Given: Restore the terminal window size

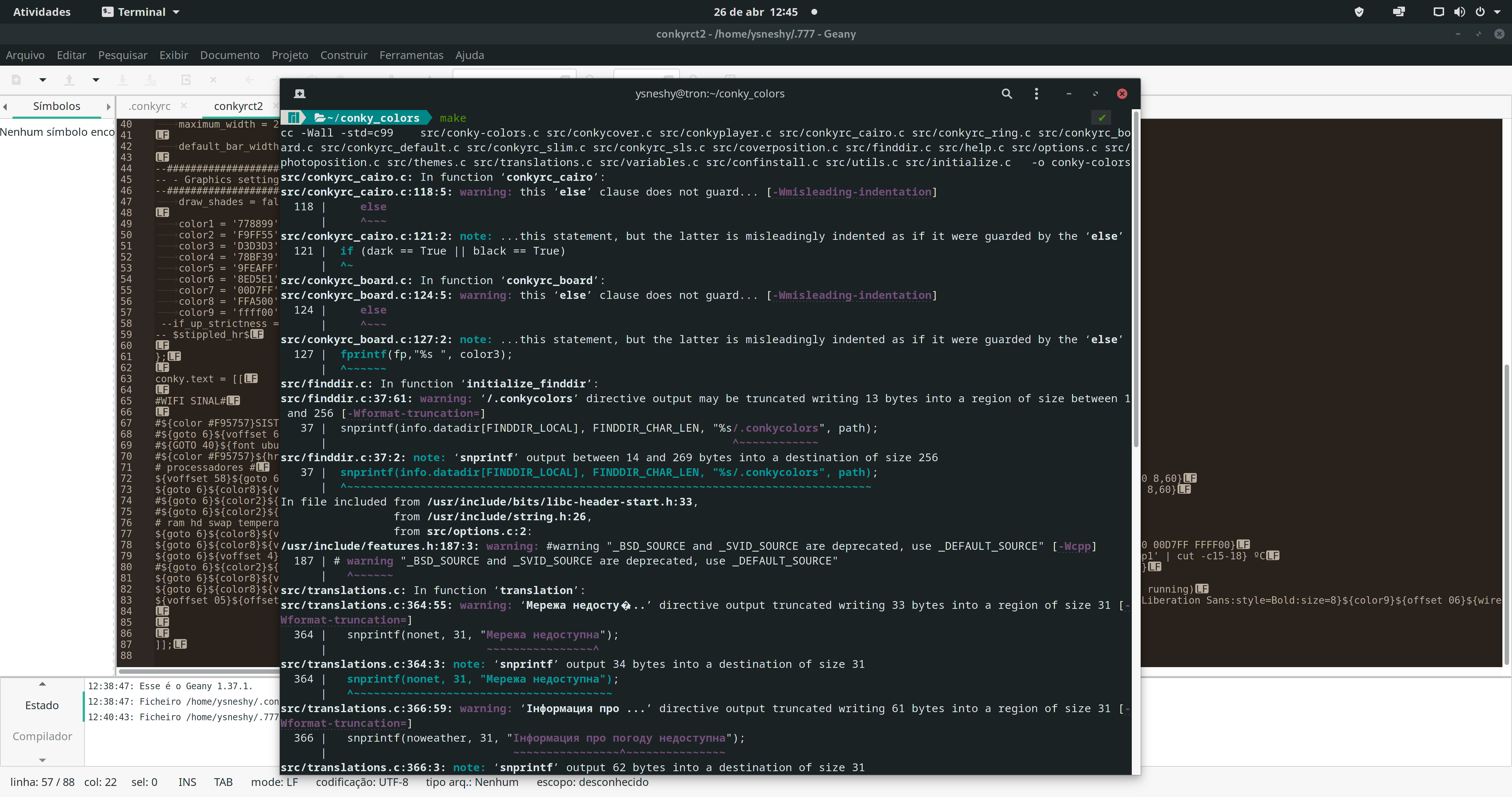Looking at the screenshot, I should pos(1095,94).
